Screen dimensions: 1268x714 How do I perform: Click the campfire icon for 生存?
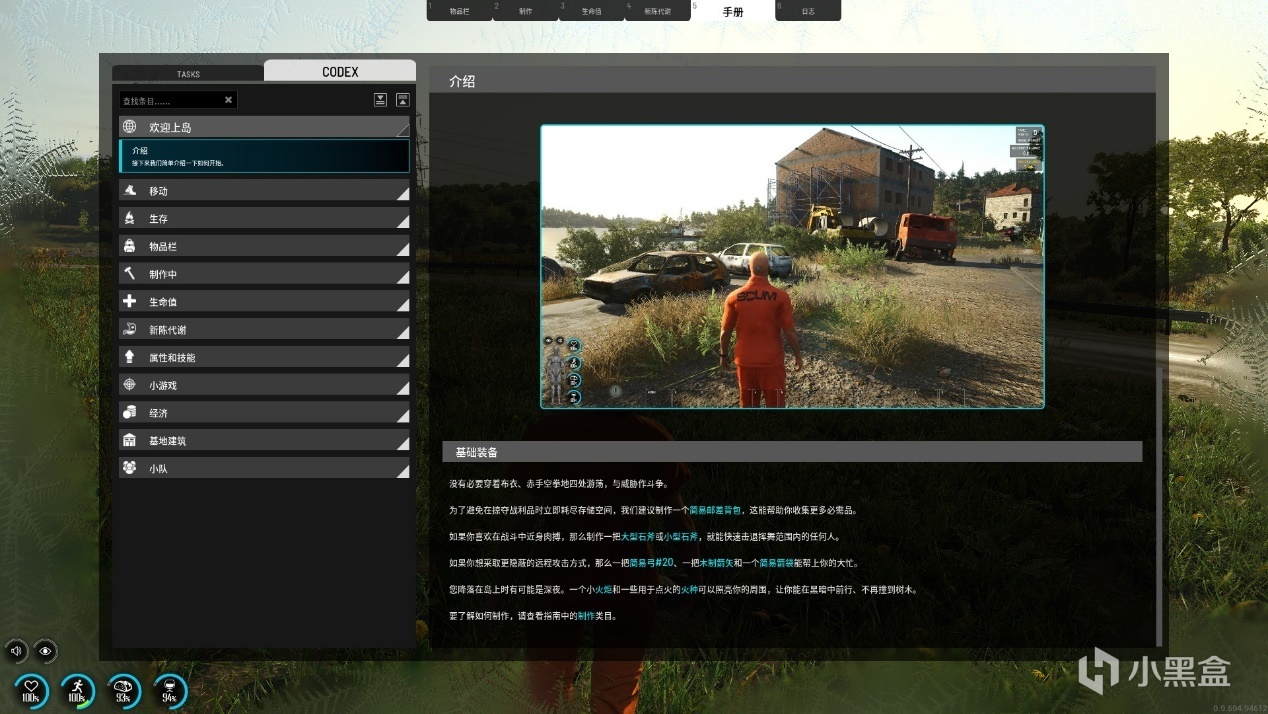(129, 218)
